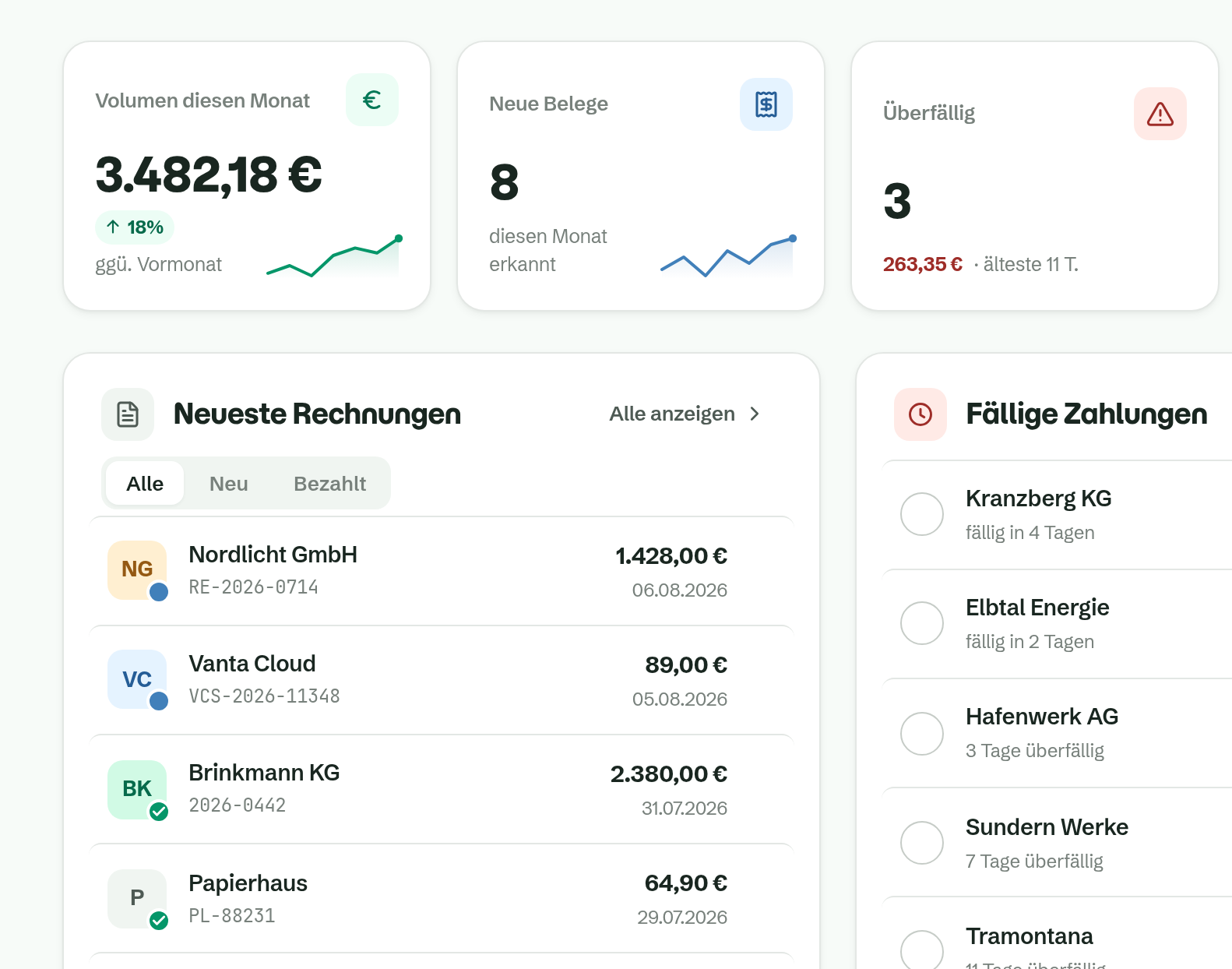Click the amount 89,00 €
This screenshot has width=1232, height=969.
click(x=686, y=665)
